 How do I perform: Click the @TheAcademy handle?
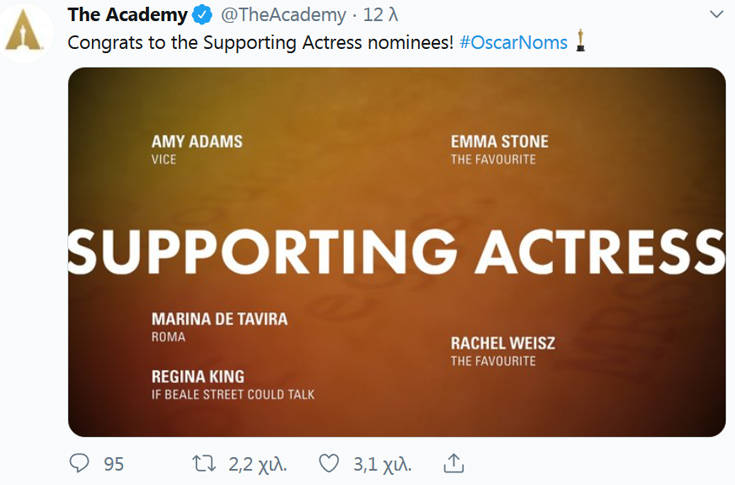point(283,15)
